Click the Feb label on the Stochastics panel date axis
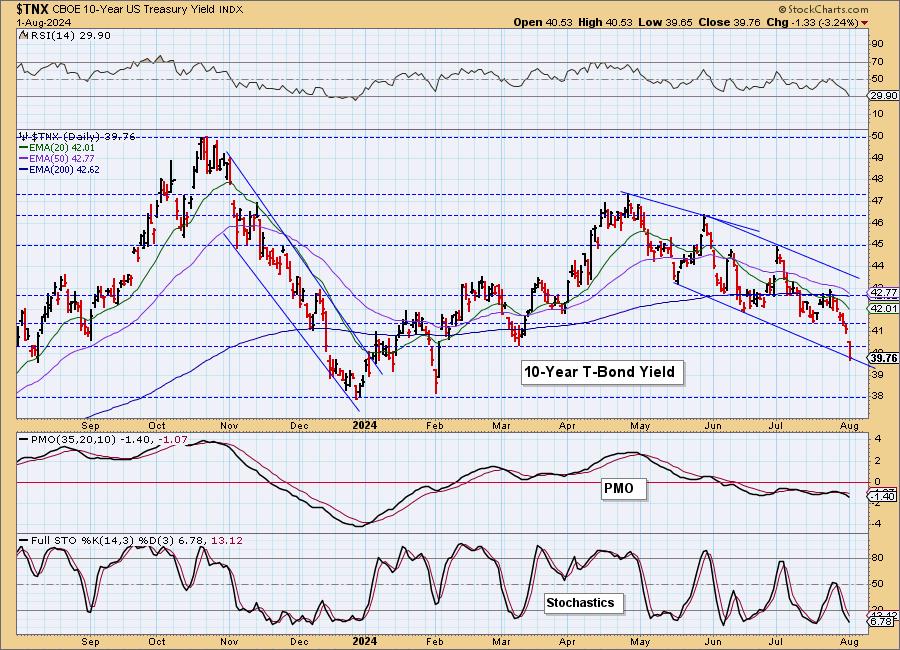Image resolution: width=900 pixels, height=650 pixels. 435,642
